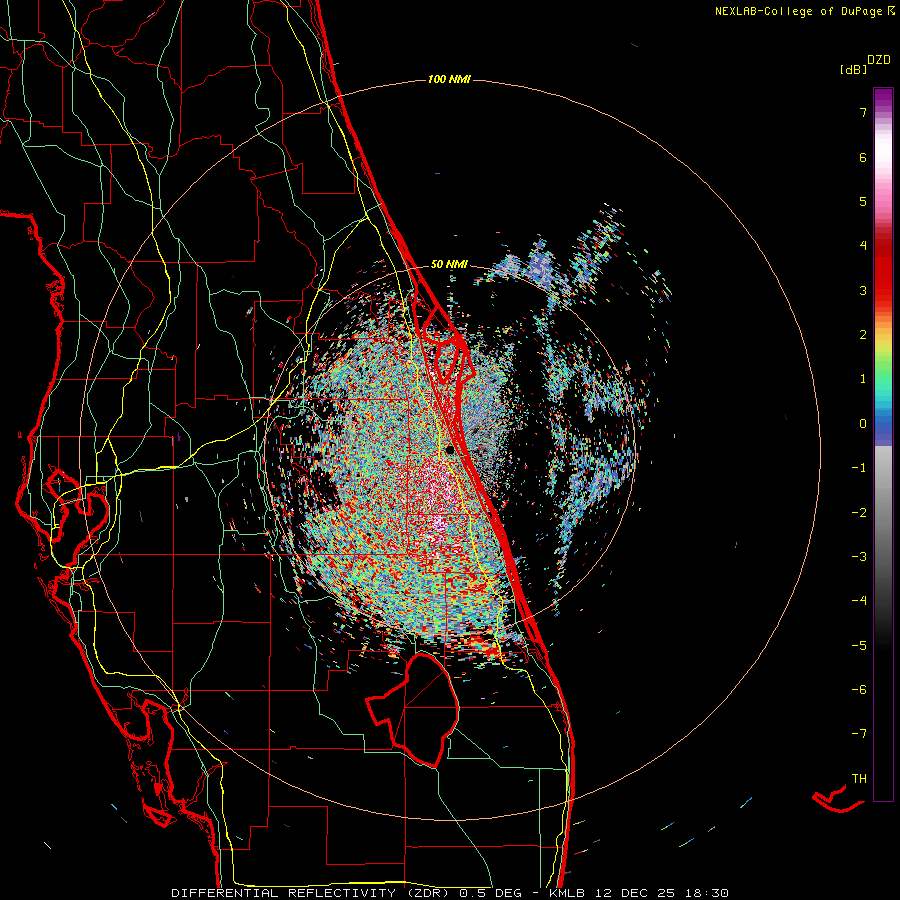Screen dimensions: 900x900
Task: Click the Differential Reflectivity product caption
Action: point(450,893)
